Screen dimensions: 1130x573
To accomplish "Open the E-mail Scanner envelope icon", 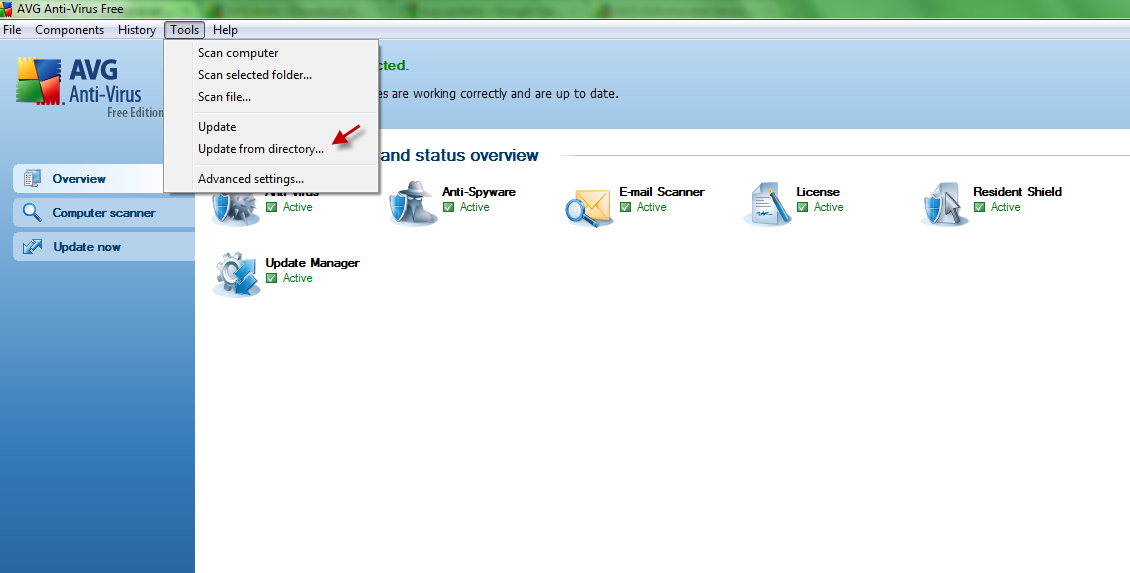I will pos(589,208).
